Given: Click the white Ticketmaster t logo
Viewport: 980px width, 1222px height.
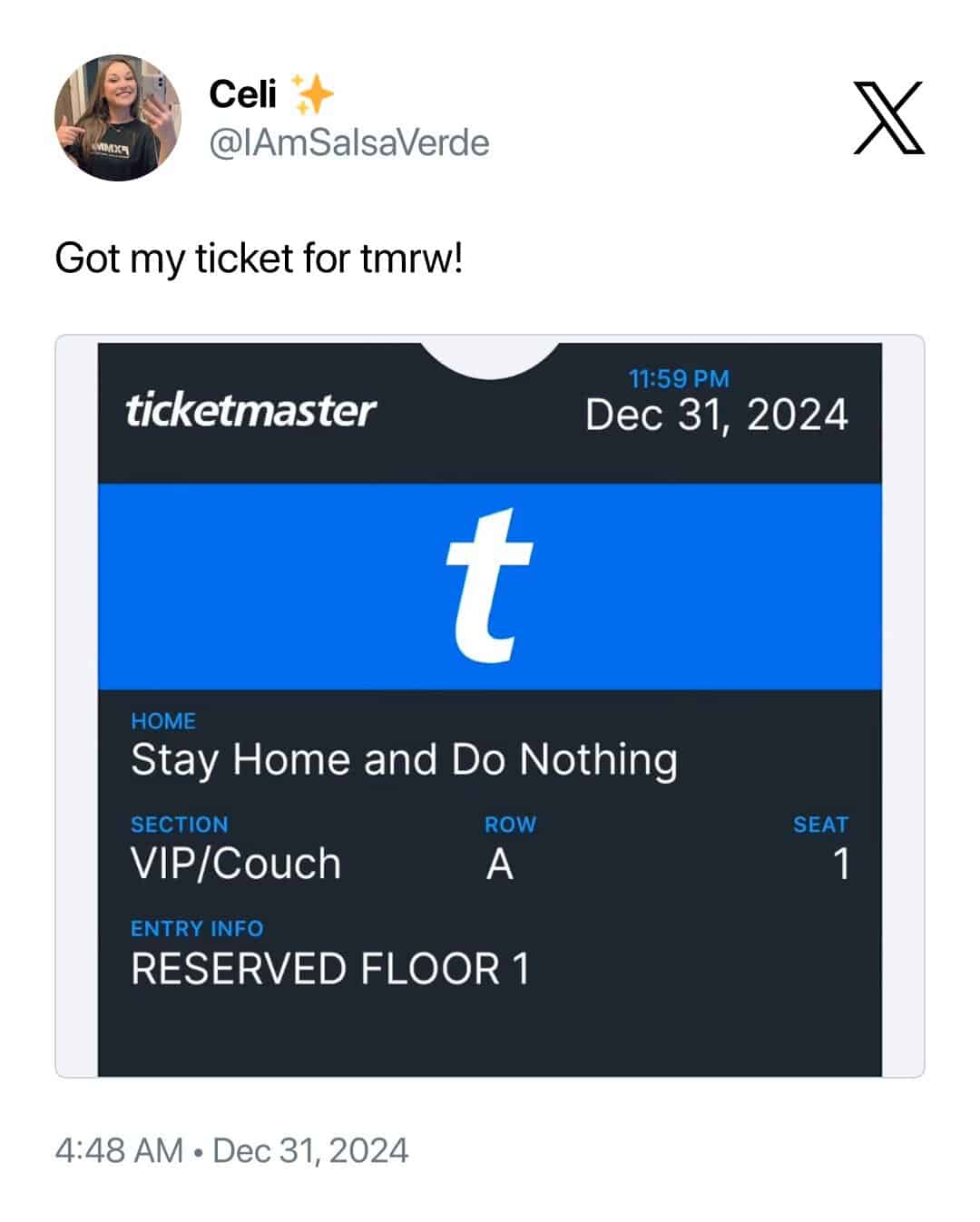Looking at the screenshot, I should (489, 585).
